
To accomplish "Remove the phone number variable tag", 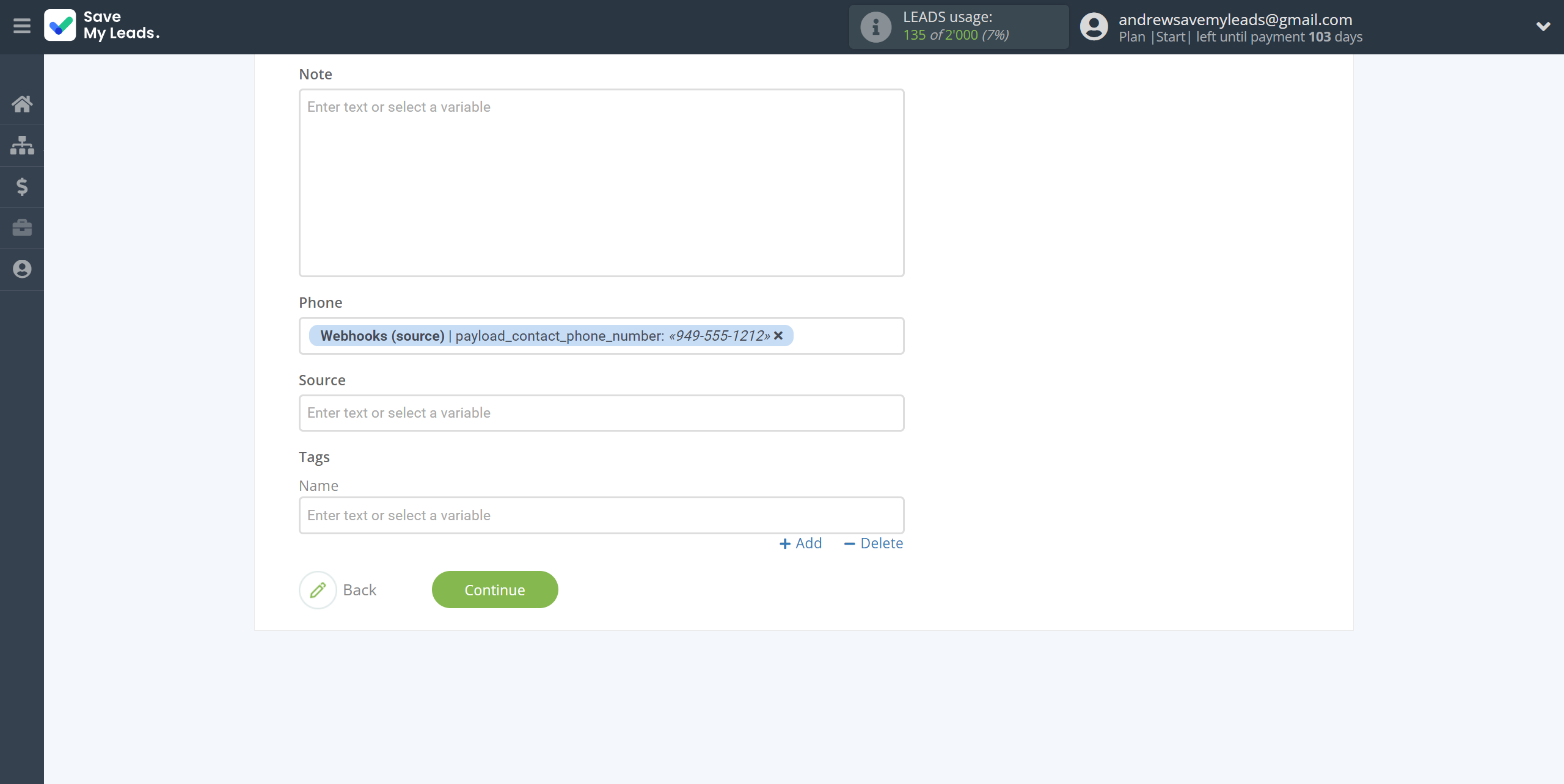I will coord(778,336).
